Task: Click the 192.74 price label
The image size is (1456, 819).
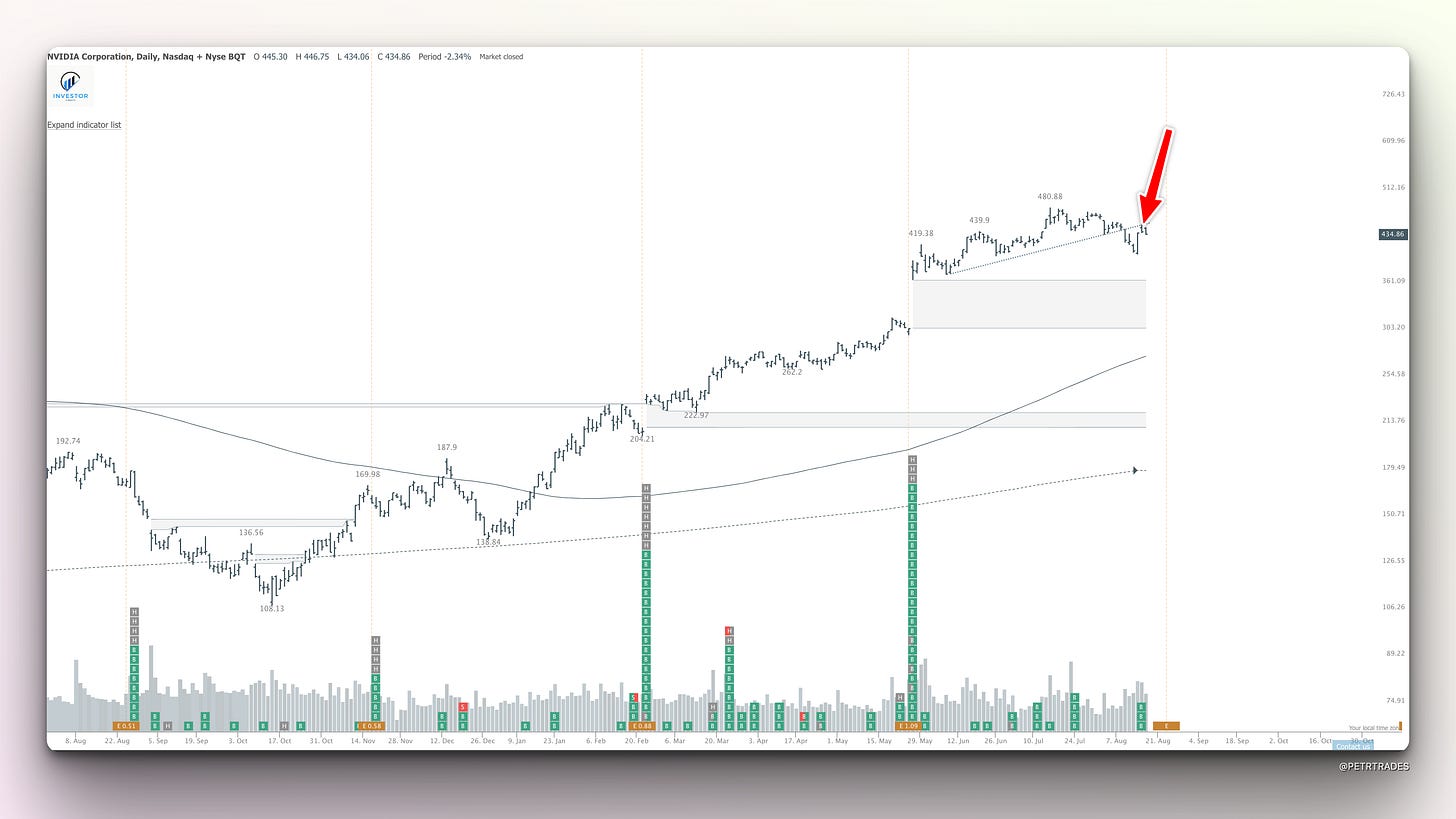Action: pos(68,440)
